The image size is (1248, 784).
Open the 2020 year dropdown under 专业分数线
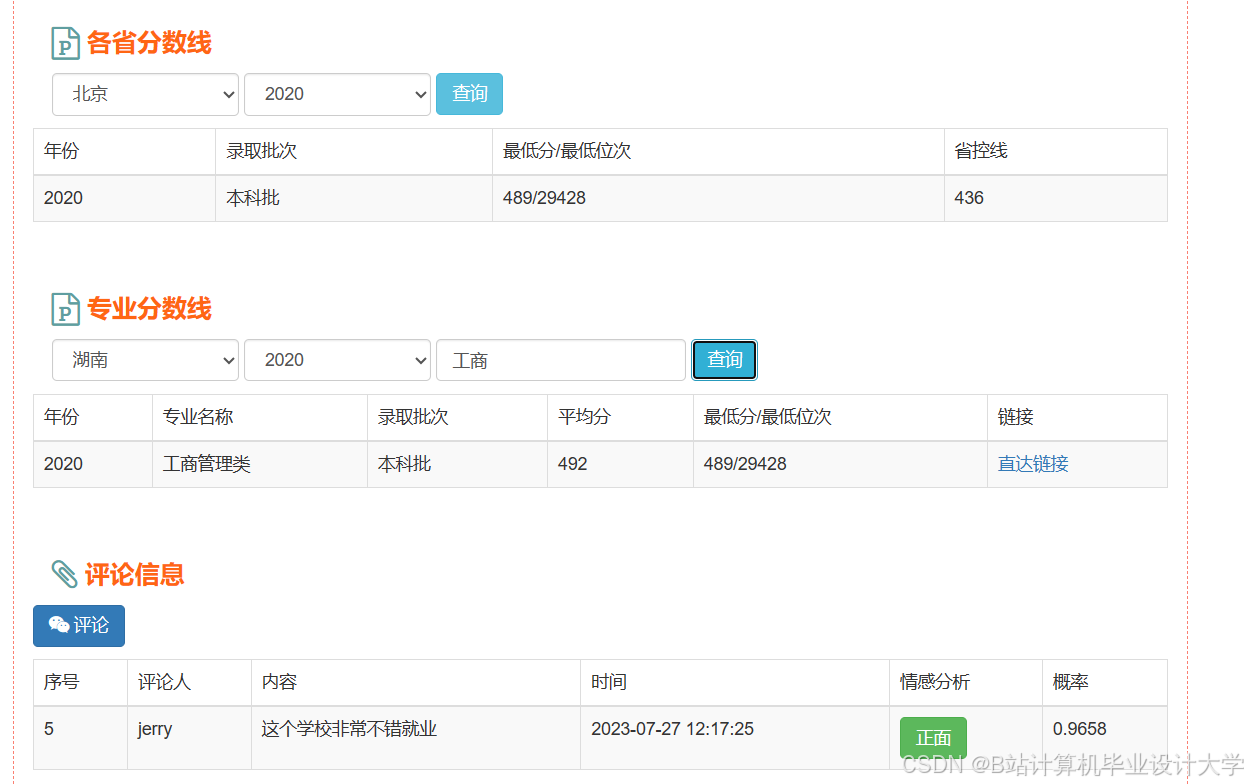(x=337, y=360)
